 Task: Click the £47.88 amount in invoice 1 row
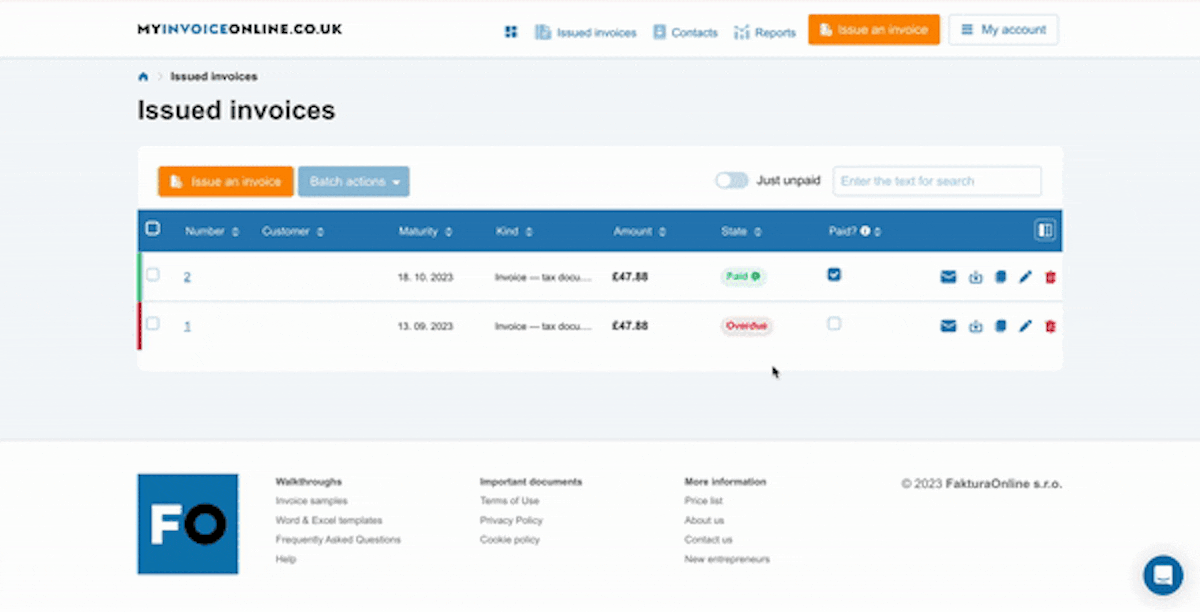click(x=630, y=326)
